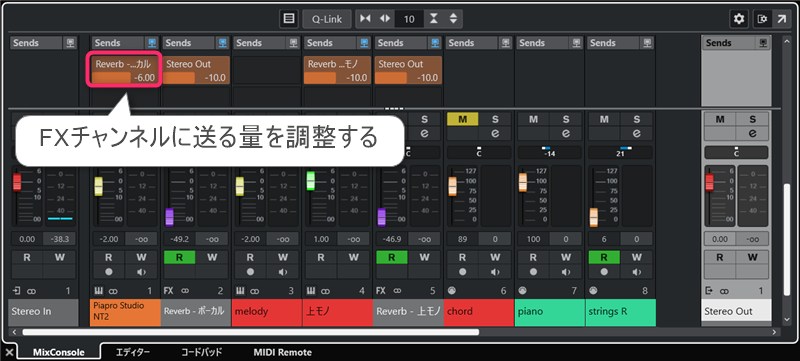The image size is (800, 361).
Task: Disable read automation on Reverb - ボーカル
Action: point(179,257)
